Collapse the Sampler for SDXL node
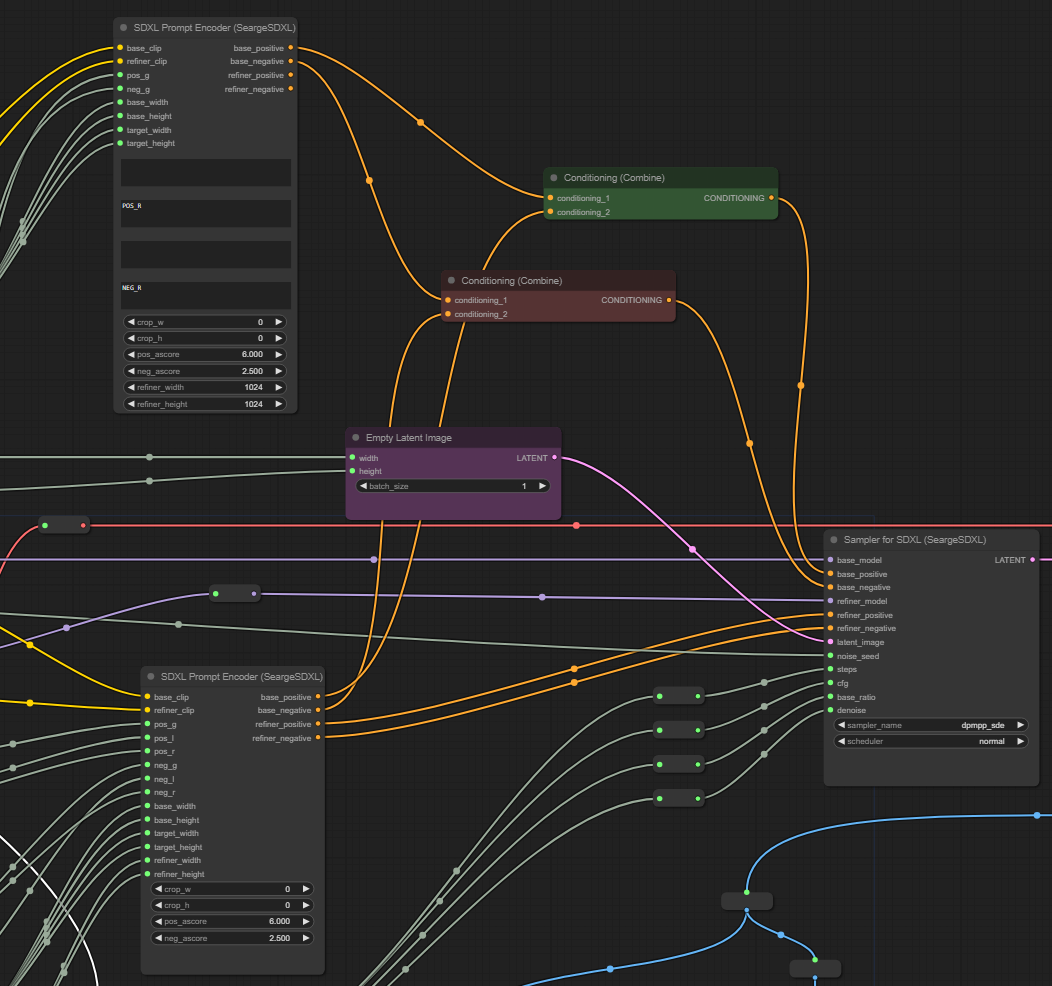Viewport: 1052px width, 986px height. [833, 540]
